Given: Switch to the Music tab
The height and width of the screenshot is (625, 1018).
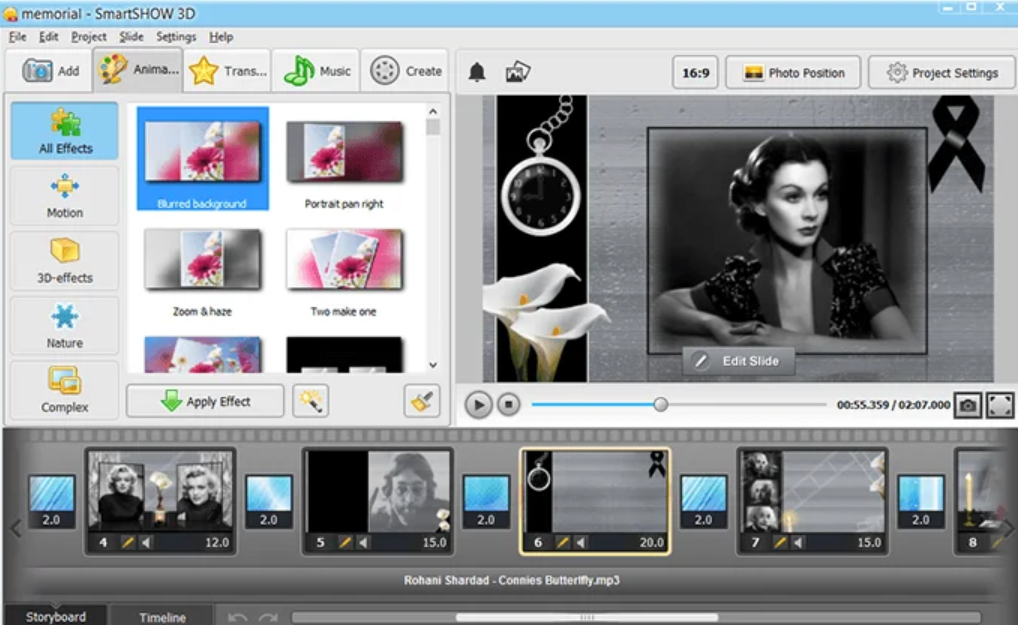Looking at the screenshot, I should (x=316, y=71).
